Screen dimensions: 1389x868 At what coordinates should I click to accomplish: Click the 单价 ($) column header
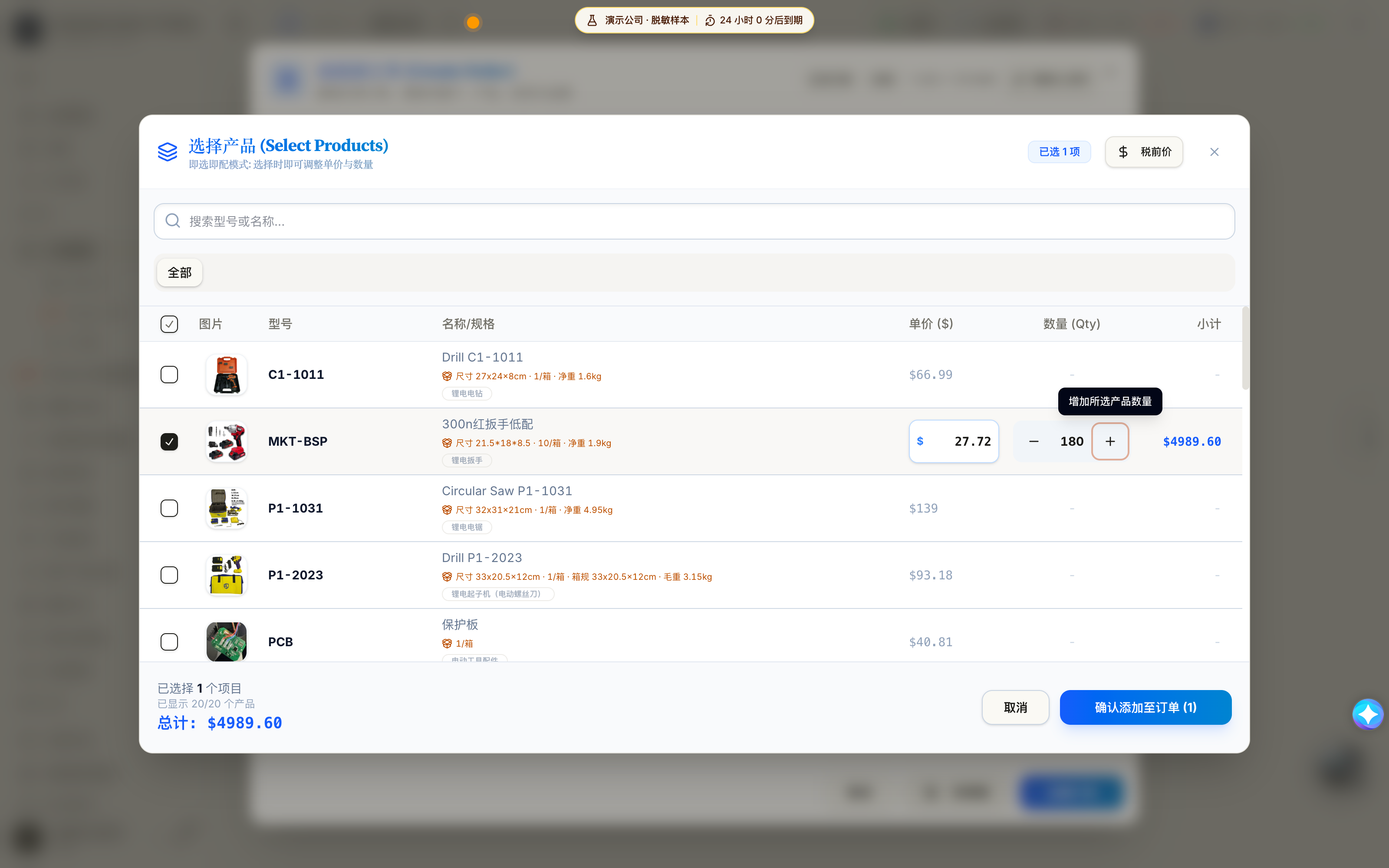[x=930, y=324]
